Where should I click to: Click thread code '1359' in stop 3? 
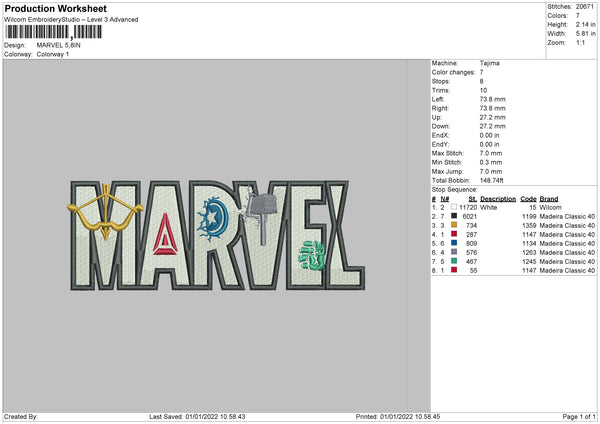coord(529,225)
